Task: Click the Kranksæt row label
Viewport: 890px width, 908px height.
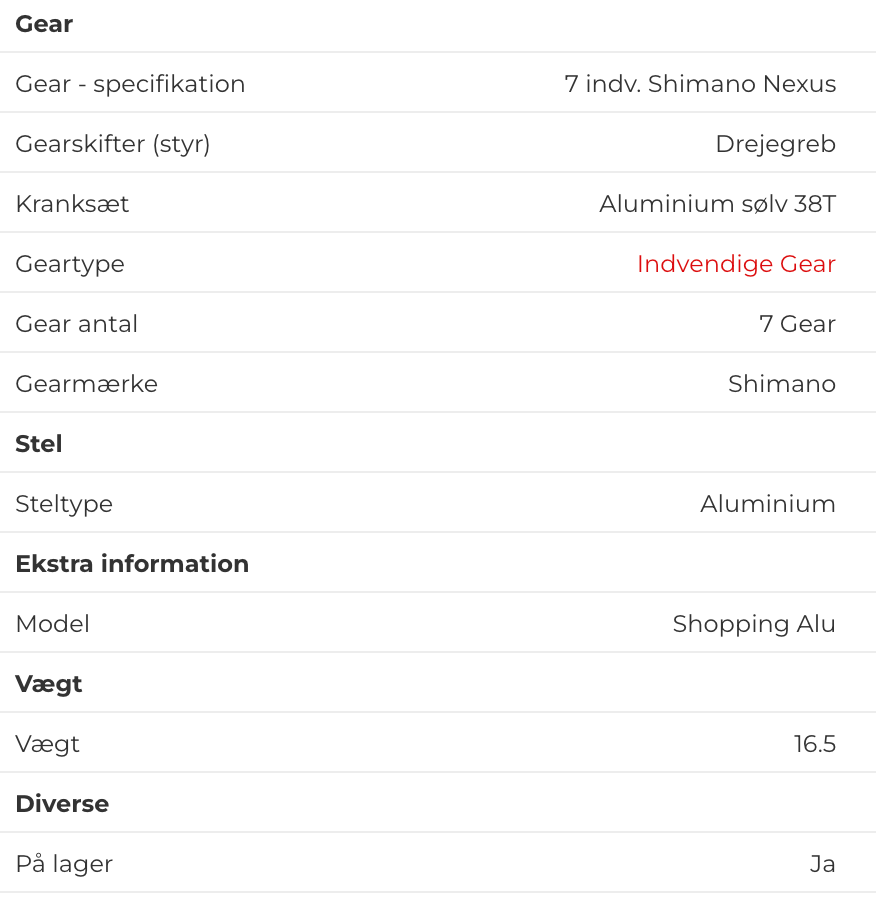Action: [72, 204]
